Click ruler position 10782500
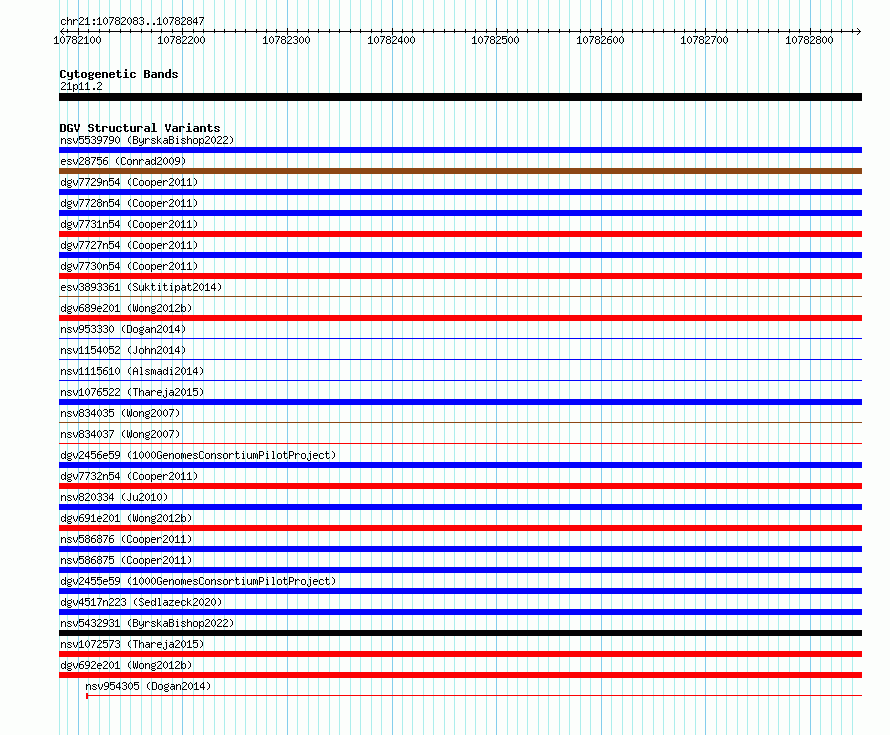This screenshot has height=735, width=890. [496, 40]
